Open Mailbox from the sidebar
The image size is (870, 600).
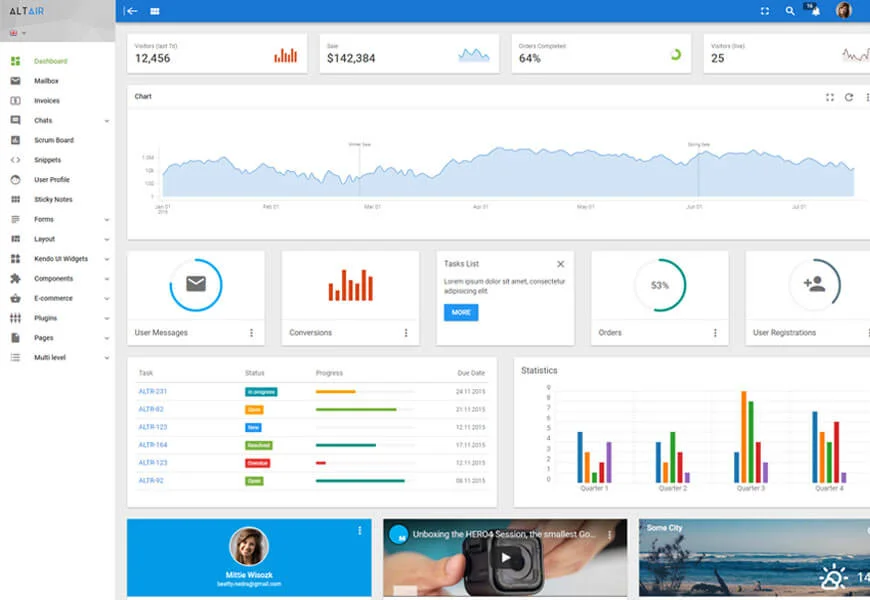click(x=46, y=81)
